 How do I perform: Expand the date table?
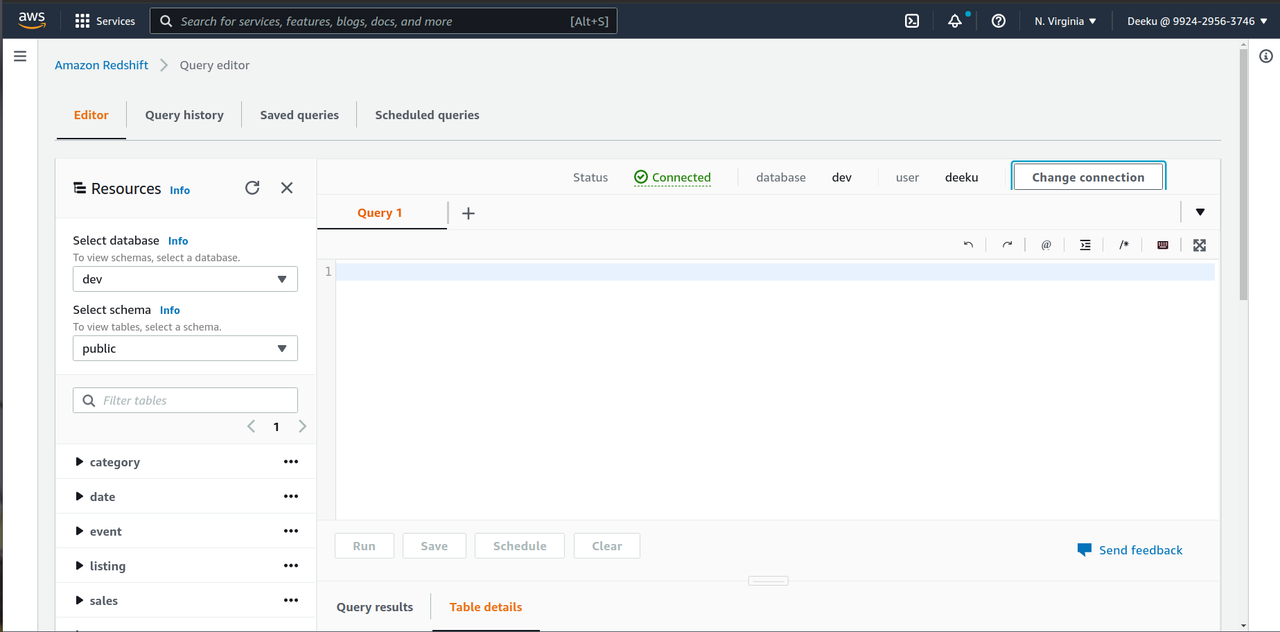[x=80, y=496]
